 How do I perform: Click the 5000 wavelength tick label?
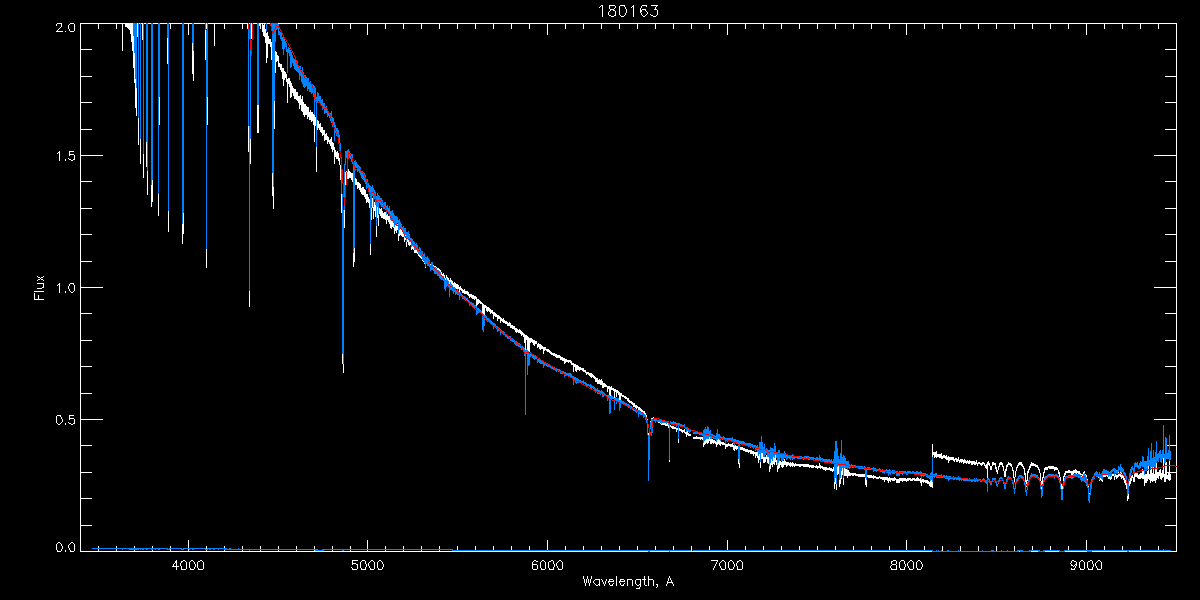click(x=368, y=565)
